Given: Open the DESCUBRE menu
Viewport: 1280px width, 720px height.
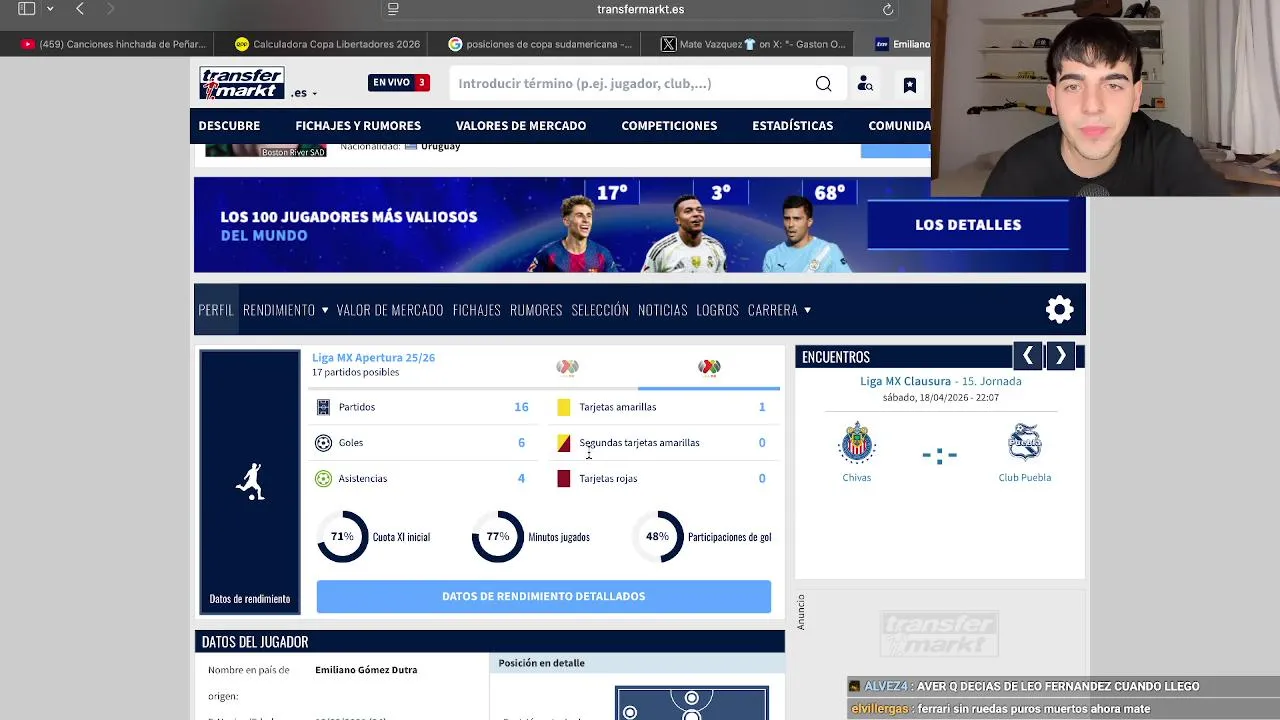Looking at the screenshot, I should (x=229, y=125).
